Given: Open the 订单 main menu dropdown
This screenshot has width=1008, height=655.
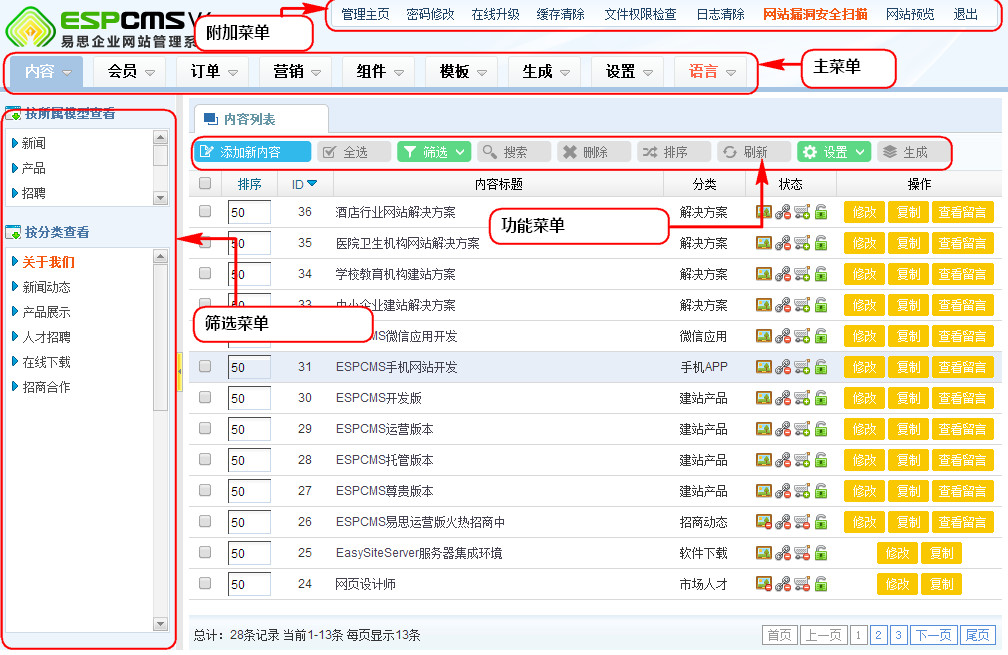Looking at the screenshot, I should click(x=213, y=71).
